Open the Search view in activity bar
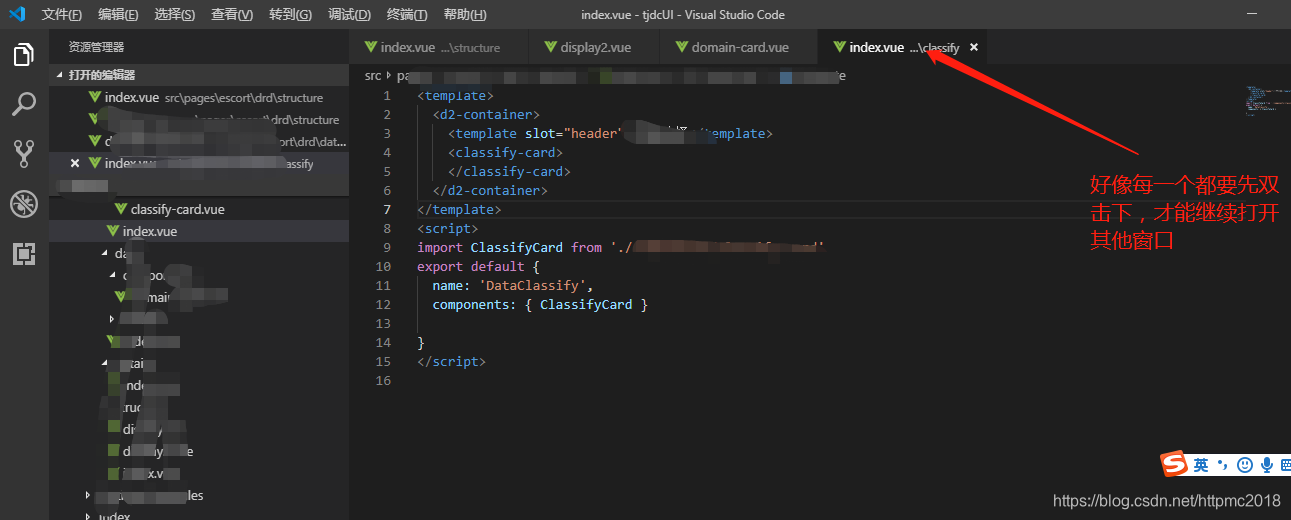This screenshot has height=520, width=1291. (x=24, y=104)
